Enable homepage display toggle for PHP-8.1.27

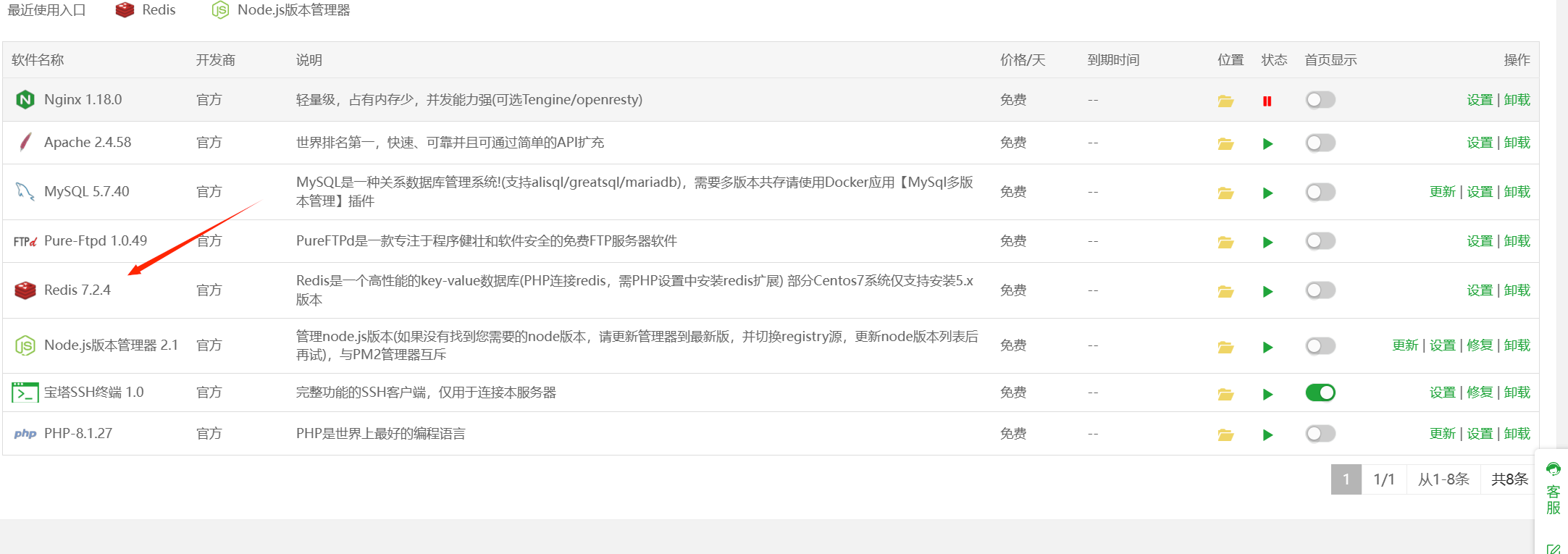click(x=1320, y=434)
